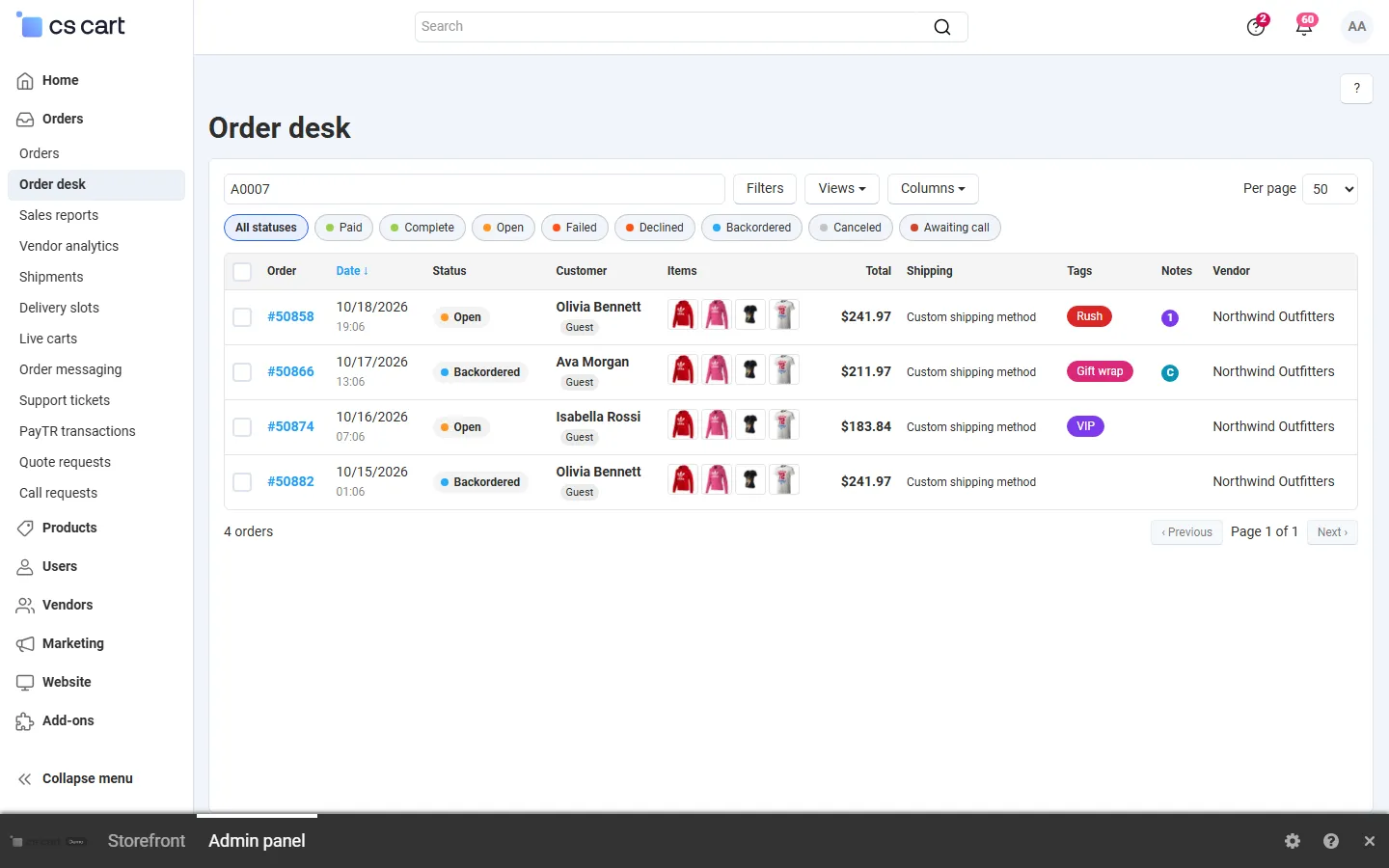Open the notifications bell icon
This screenshot has height=868, width=1389.
pos(1304,26)
